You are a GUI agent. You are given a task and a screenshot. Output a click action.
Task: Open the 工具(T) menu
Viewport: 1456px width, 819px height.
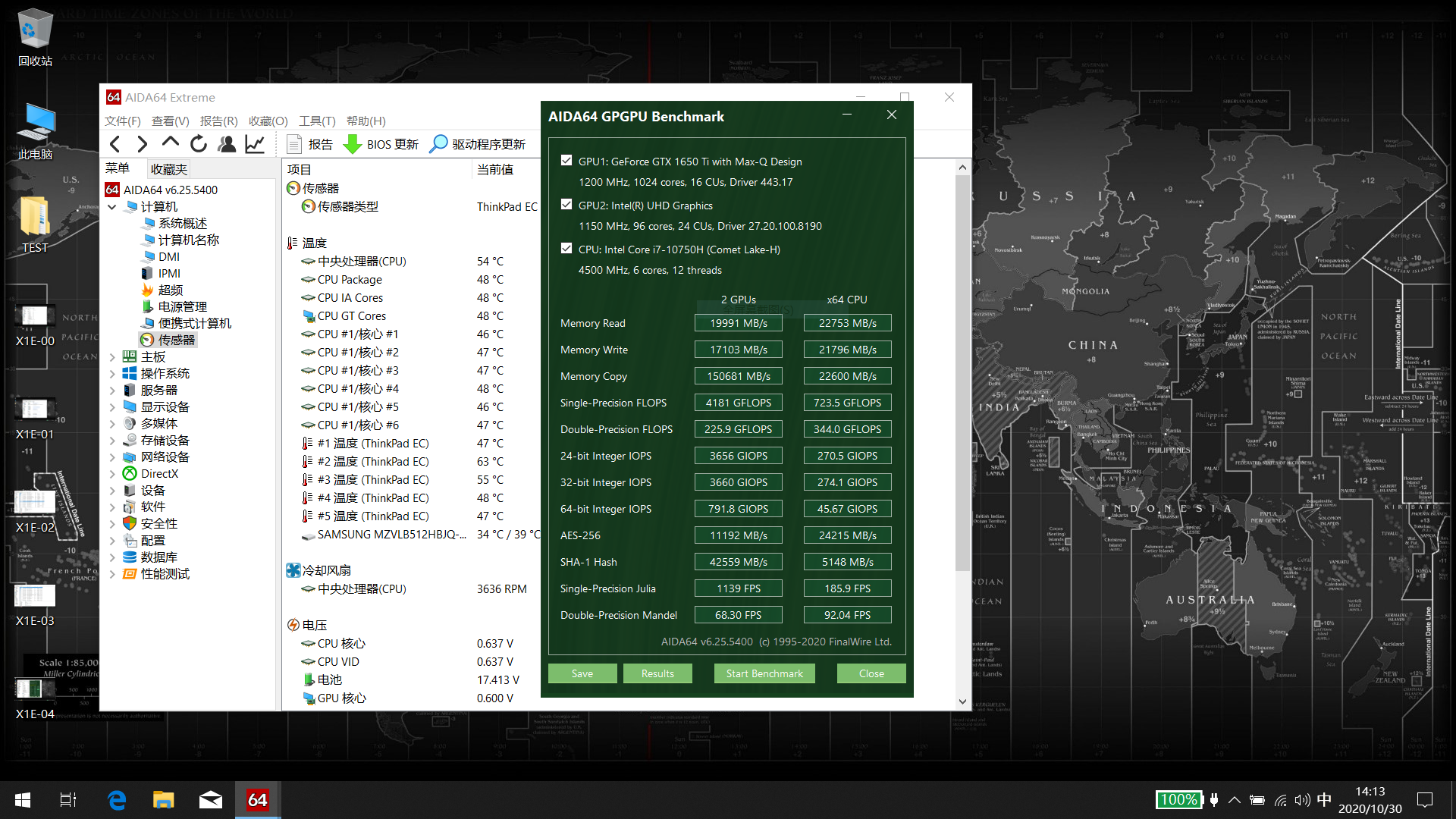(x=316, y=121)
